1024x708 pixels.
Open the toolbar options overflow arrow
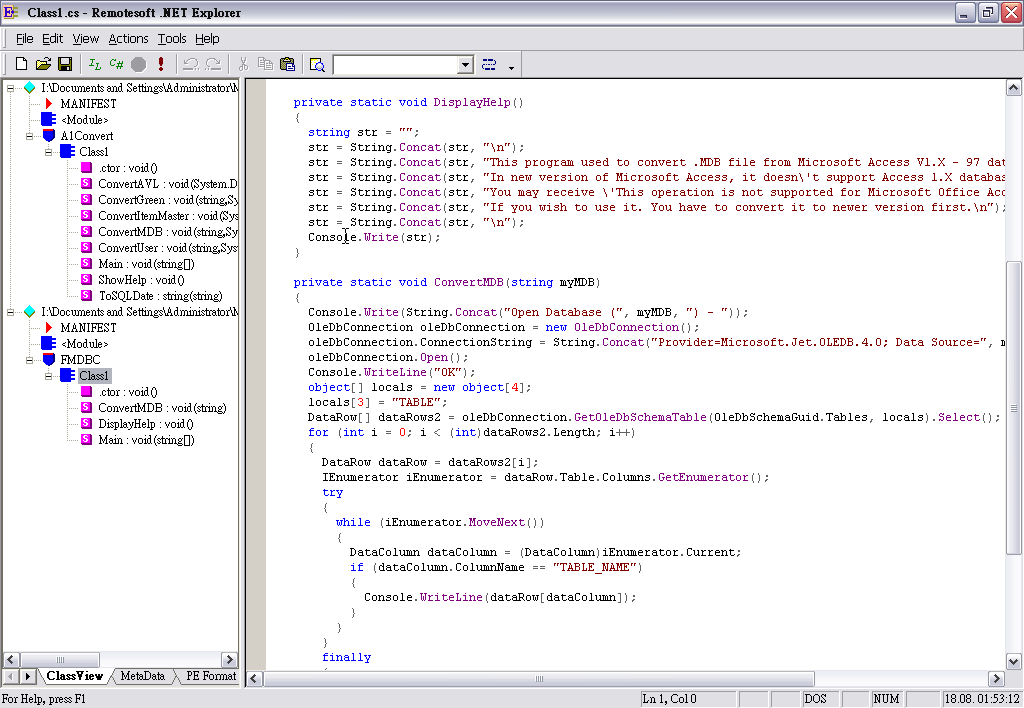[x=511, y=67]
